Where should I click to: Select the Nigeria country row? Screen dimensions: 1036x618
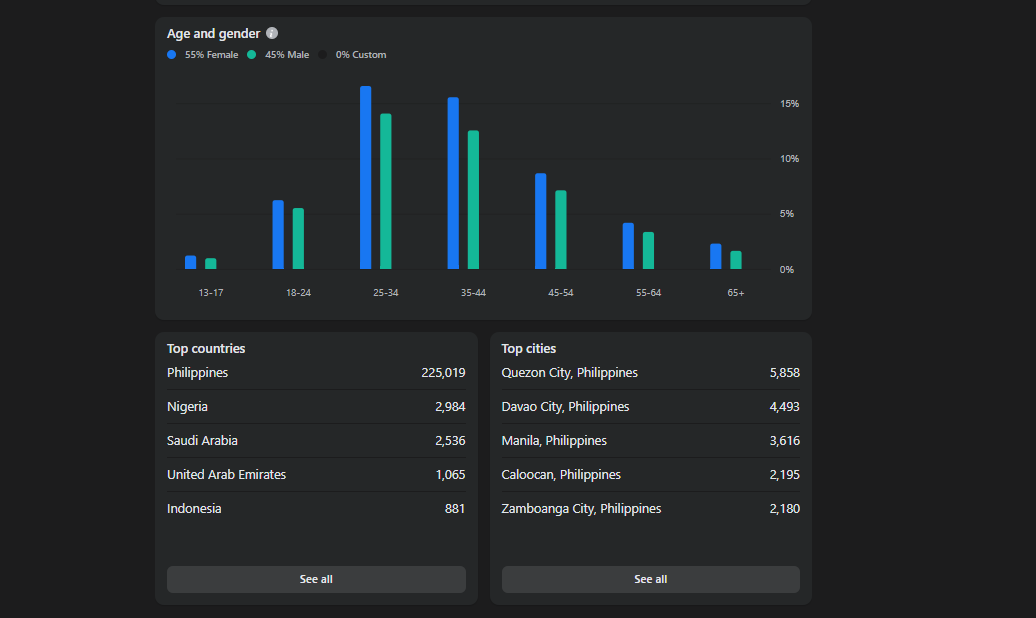(x=316, y=406)
